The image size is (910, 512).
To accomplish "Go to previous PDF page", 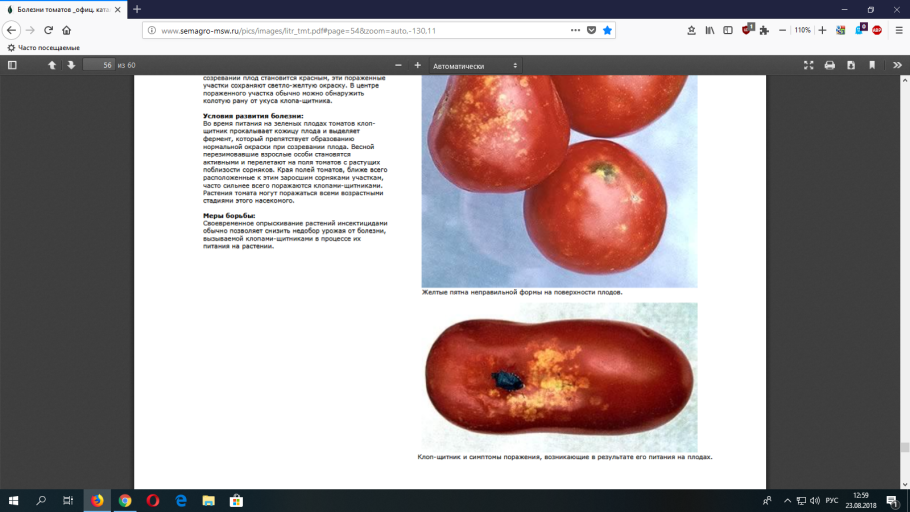I will [x=52, y=65].
